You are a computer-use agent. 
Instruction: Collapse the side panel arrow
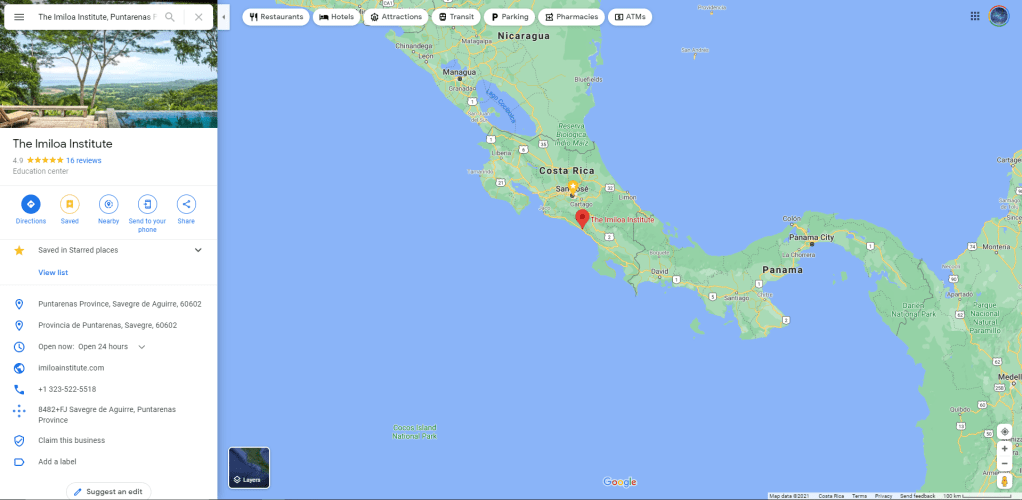pyautogui.click(x=224, y=17)
